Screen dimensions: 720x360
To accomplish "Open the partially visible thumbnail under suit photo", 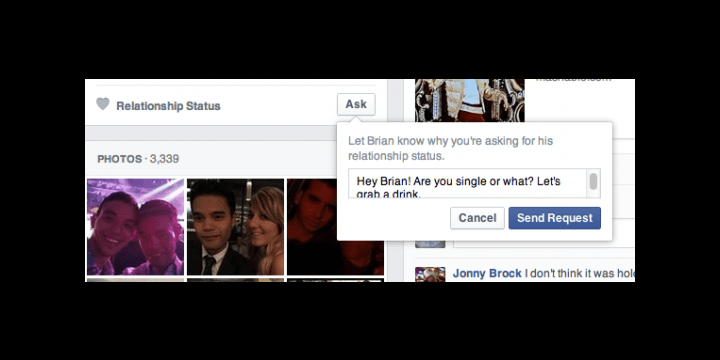I will coord(236,280).
